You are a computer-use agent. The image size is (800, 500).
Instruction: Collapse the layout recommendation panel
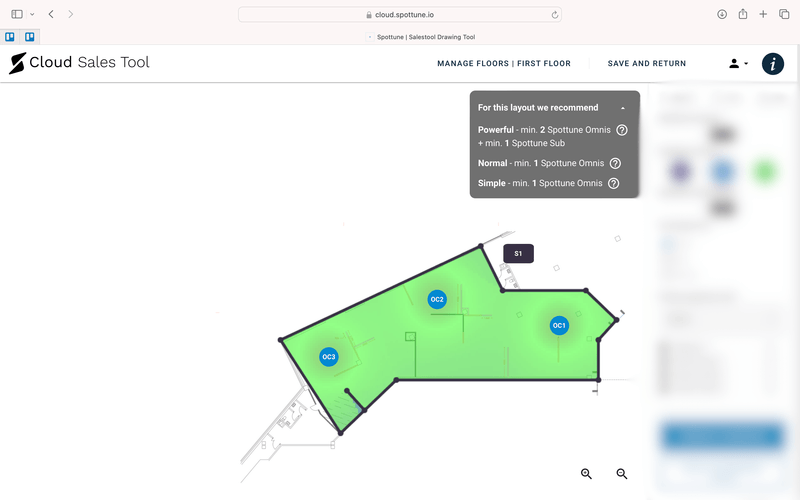pos(623,108)
